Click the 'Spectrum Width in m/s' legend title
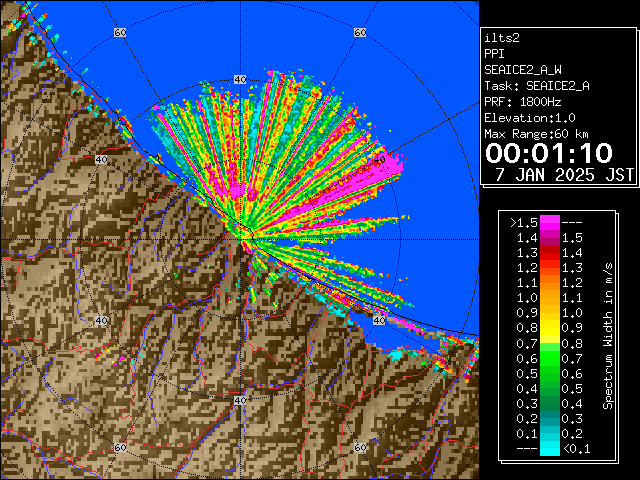The image size is (640, 480). tap(608, 336)
